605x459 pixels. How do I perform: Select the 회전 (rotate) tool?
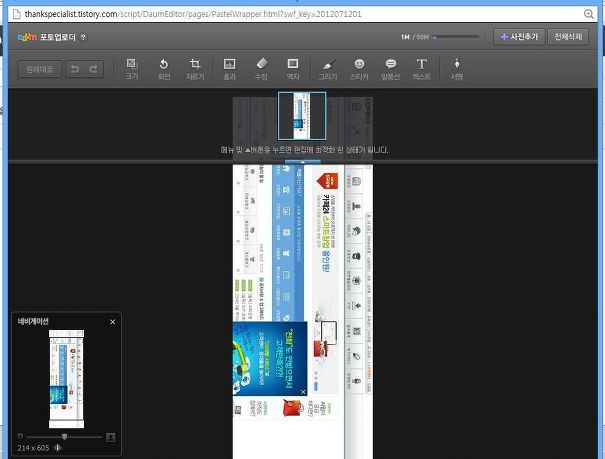click(x=164, y=69)
